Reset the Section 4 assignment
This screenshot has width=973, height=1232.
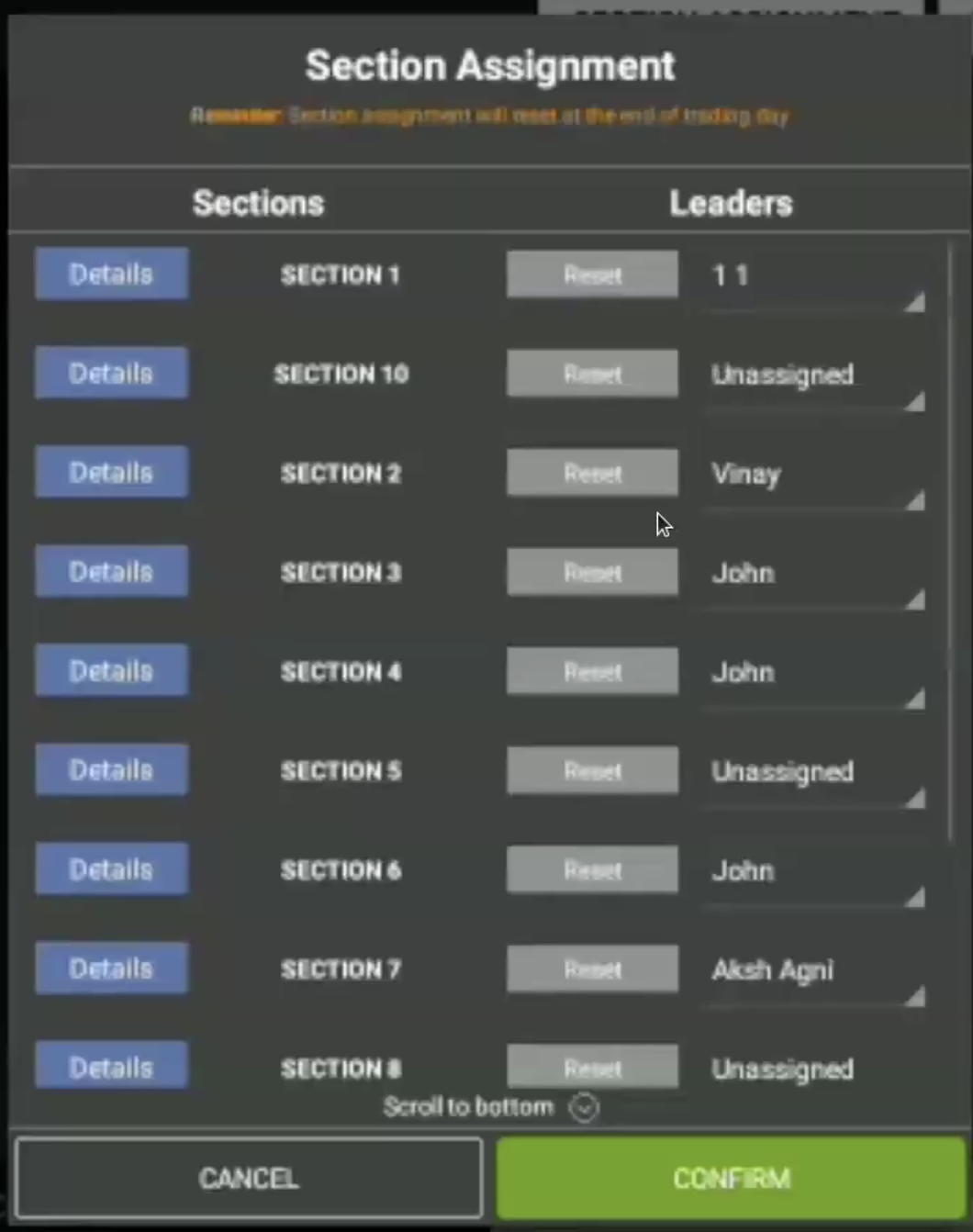pyautogui.click(x=592, y=671)
